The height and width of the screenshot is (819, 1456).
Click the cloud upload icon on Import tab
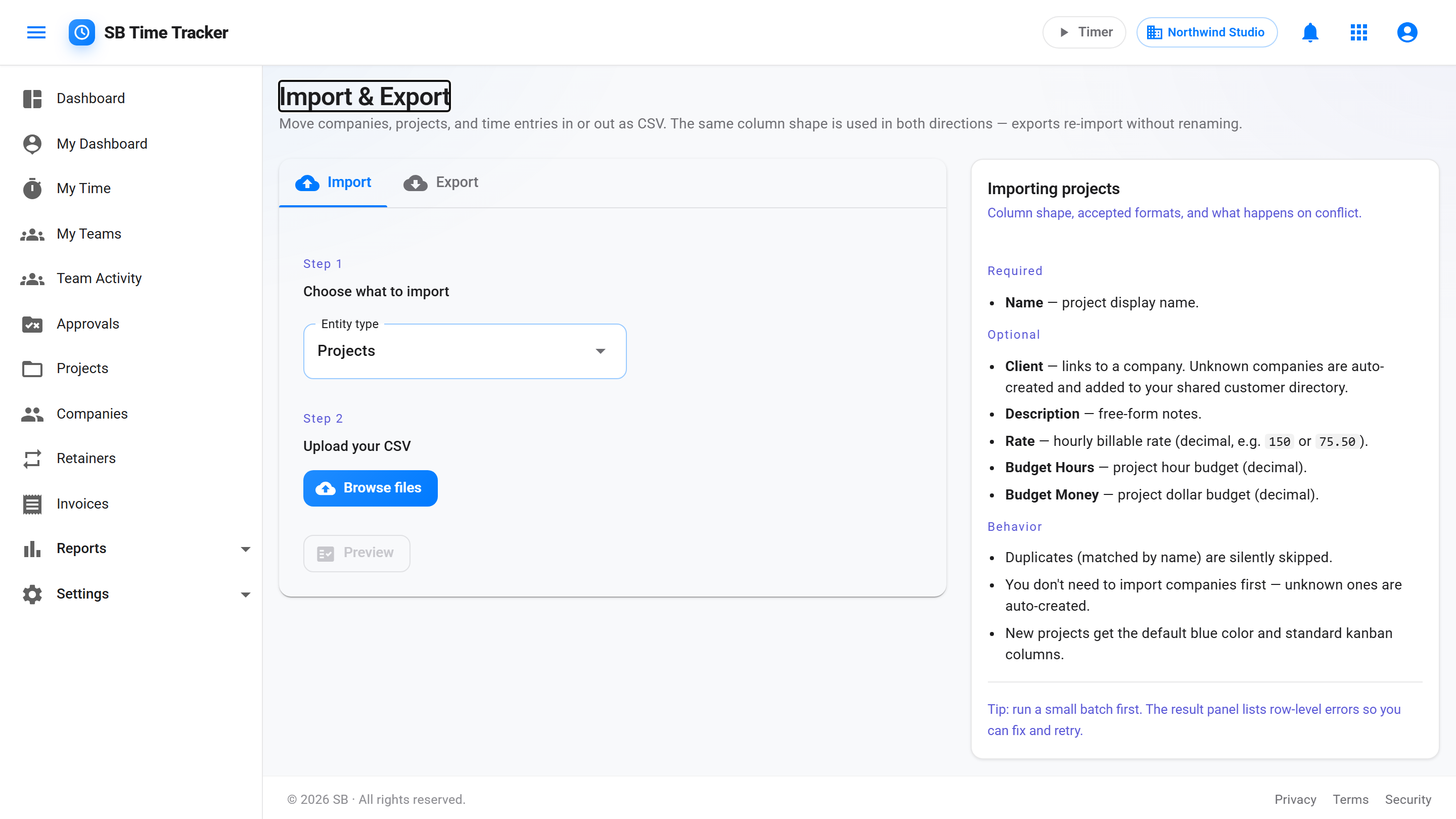point(307,183)
